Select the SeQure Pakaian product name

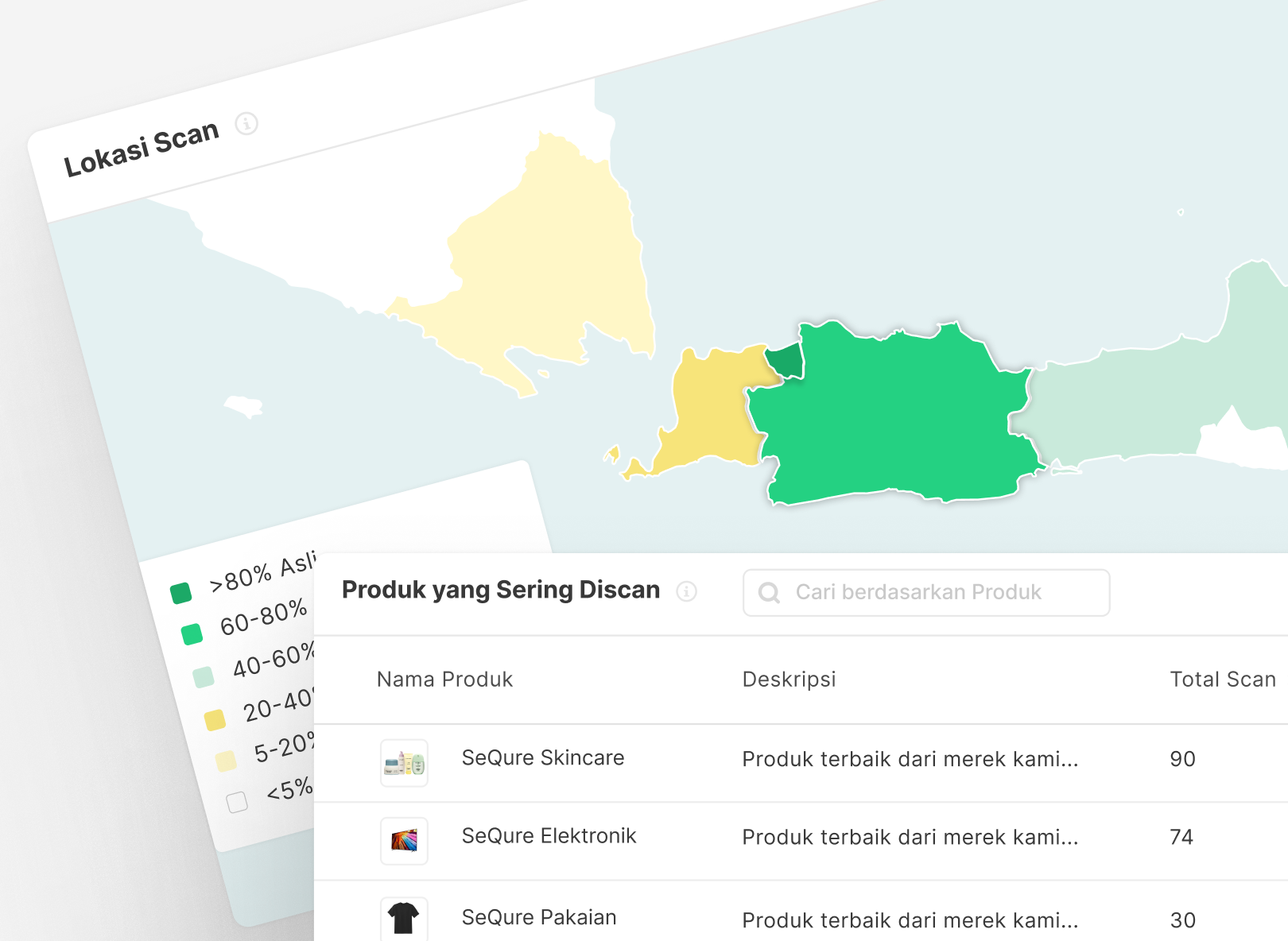coord(539,917)
